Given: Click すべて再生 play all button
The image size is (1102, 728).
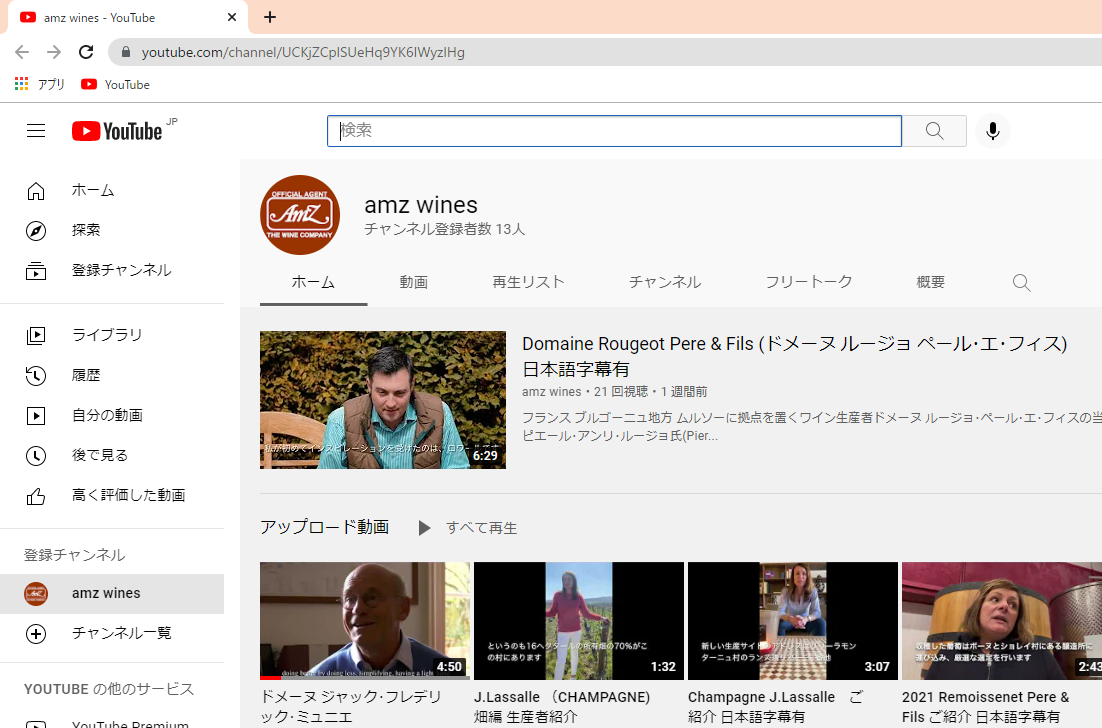Looking at the screenshot, I should pyautogui.click(x=468, y=528).
